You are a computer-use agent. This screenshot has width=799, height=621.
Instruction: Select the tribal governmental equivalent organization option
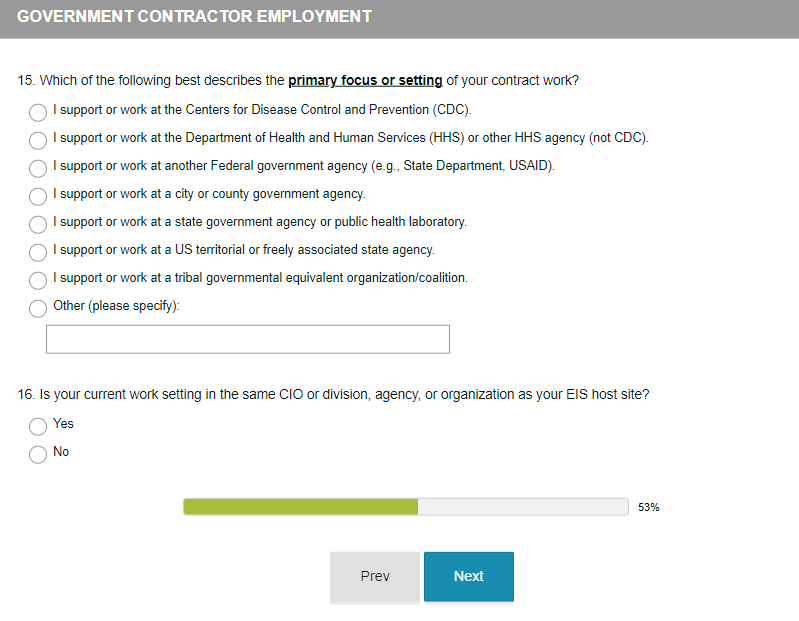38,280
